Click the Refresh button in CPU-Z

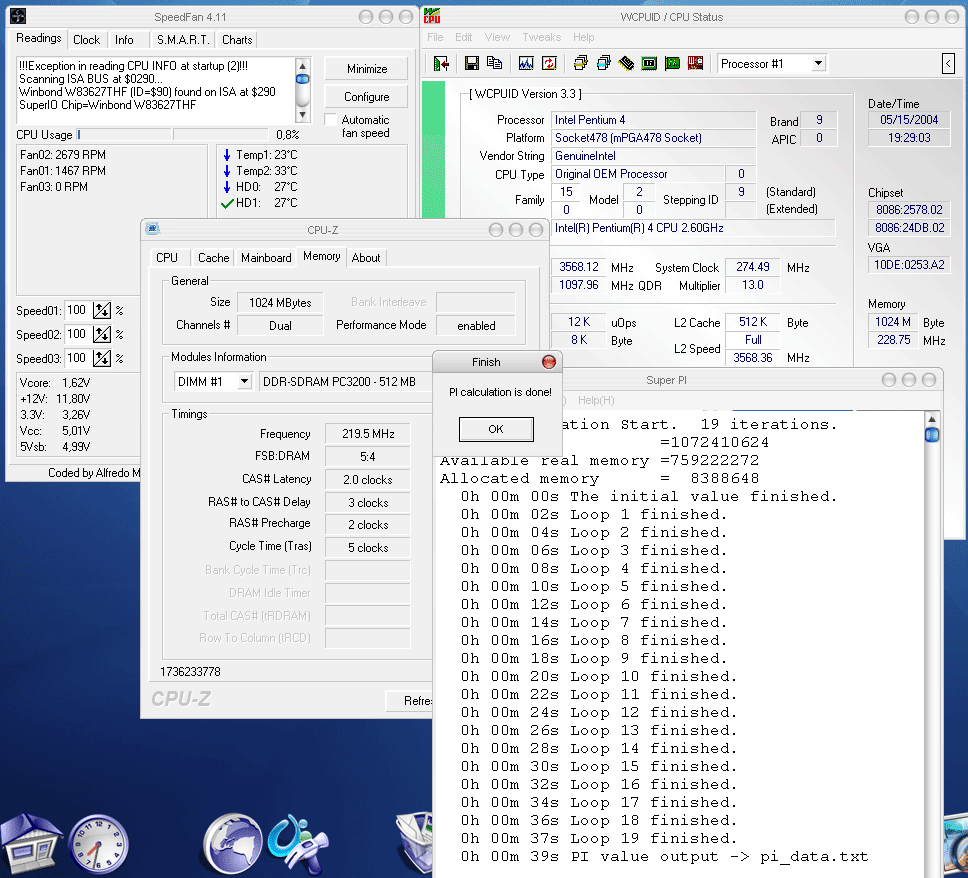(409, 700)
